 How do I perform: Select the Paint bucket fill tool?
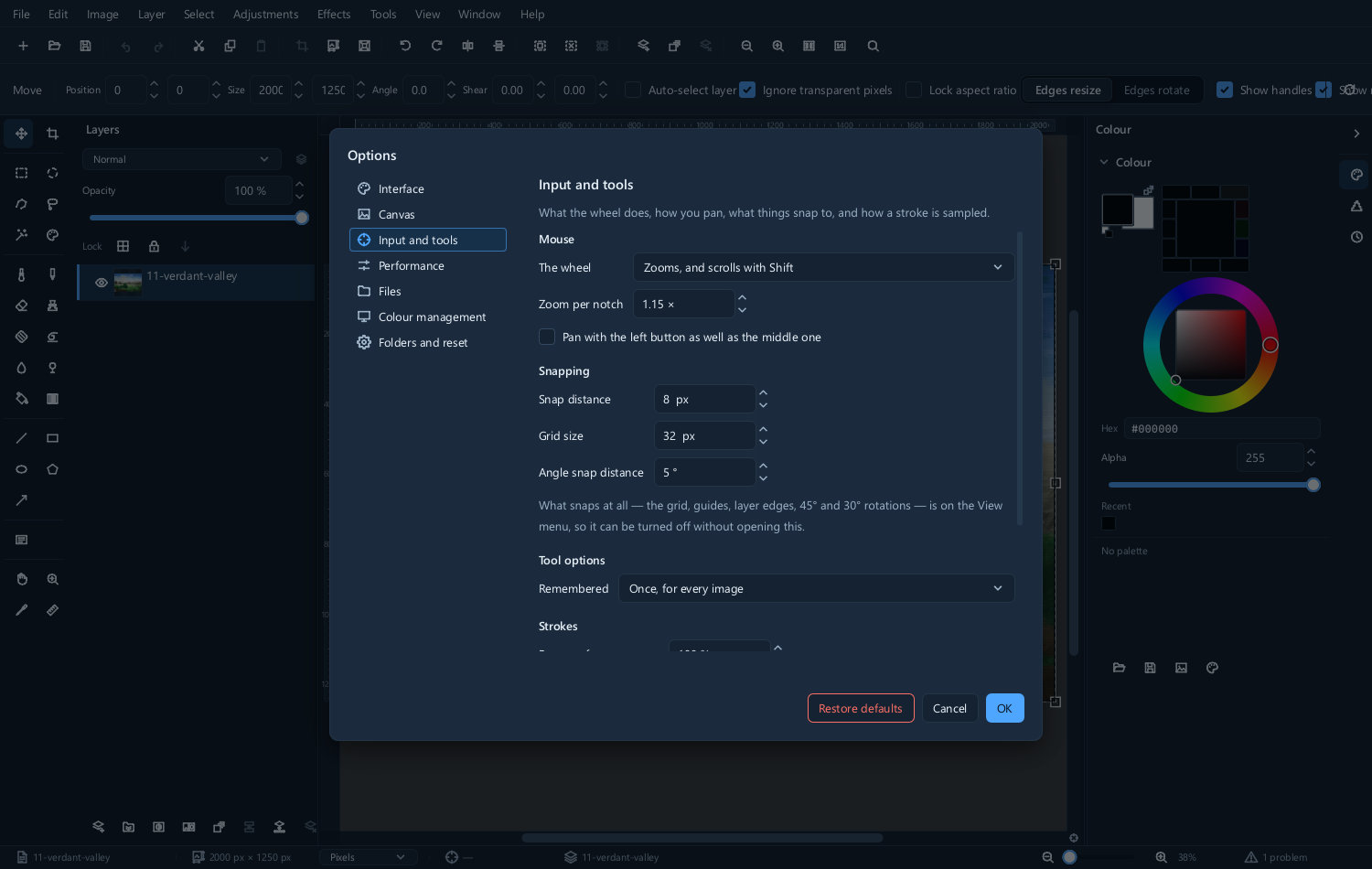pyautogui.click(x=21, y=399)
